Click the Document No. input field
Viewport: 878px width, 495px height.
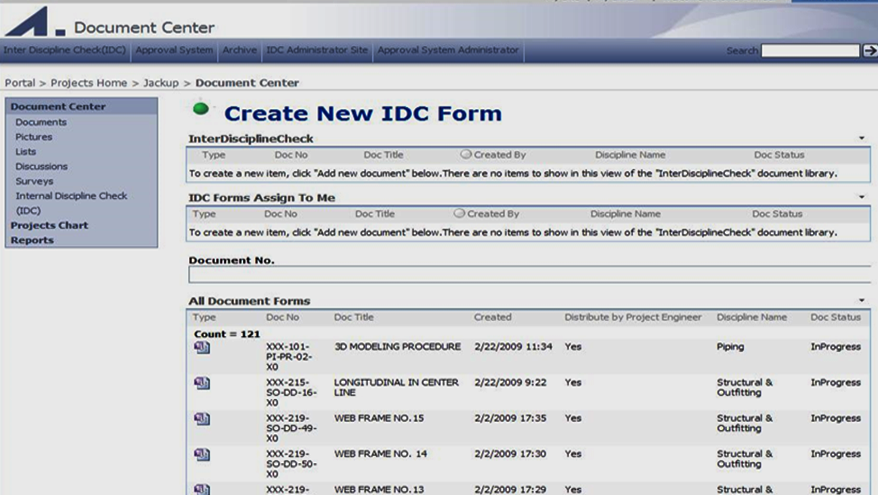[528, 275]
